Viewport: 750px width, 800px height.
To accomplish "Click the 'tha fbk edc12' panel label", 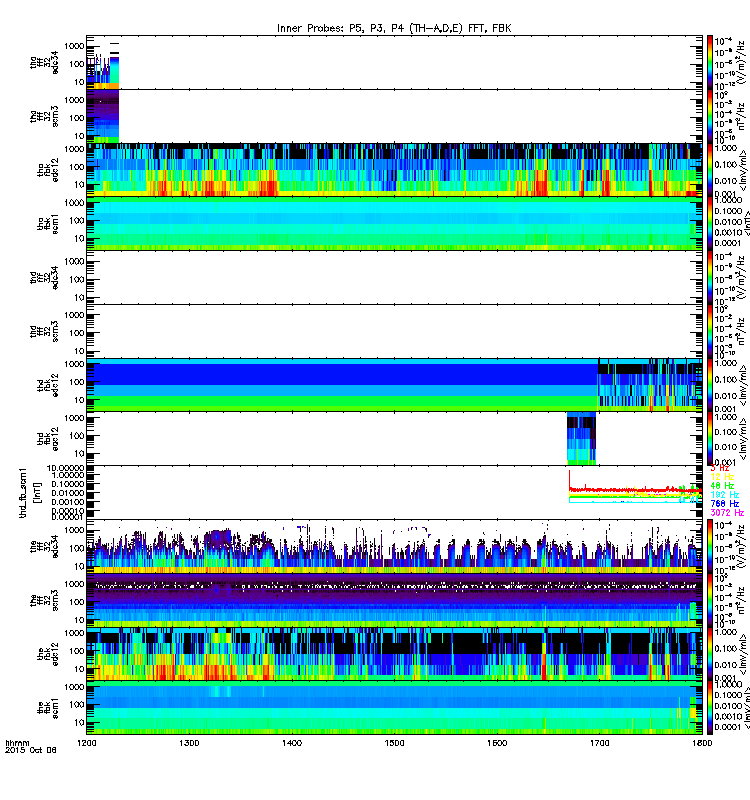I will (x=47, y=170).
